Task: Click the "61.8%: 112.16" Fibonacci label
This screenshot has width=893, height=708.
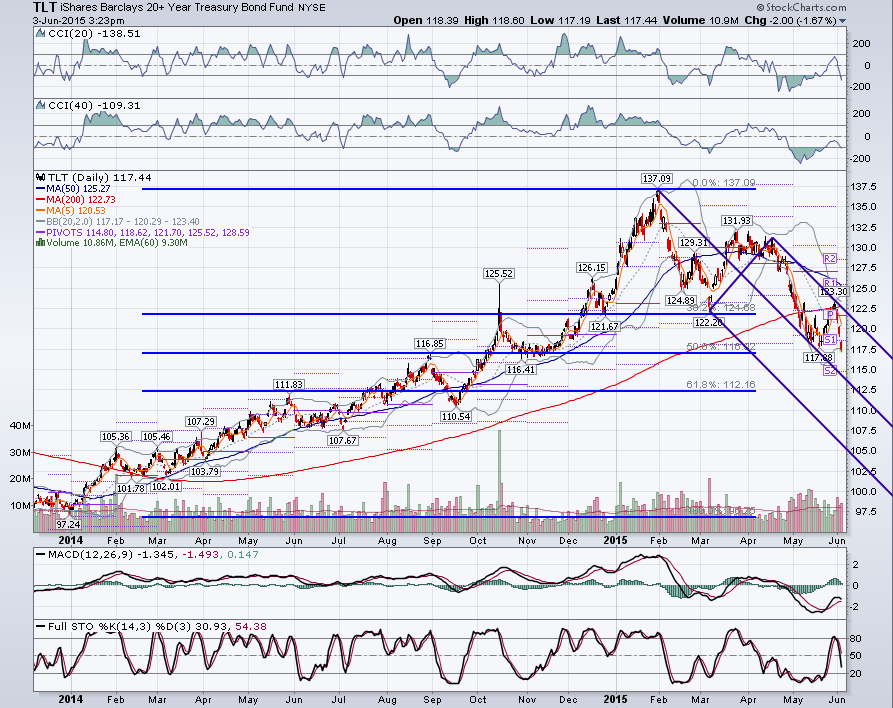Action: point(721,385)
